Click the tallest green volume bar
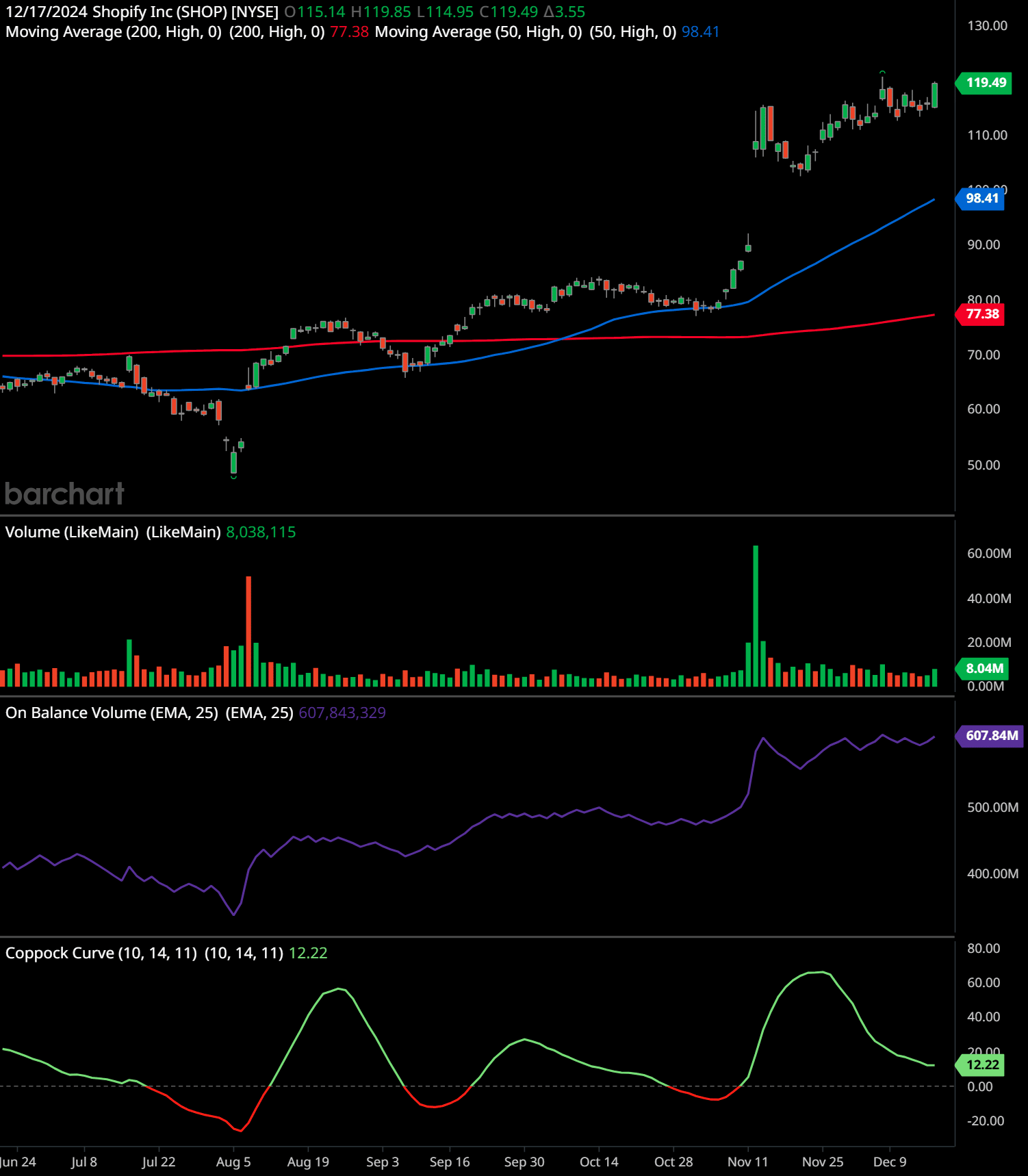Viewport: 1028px width, 1176px height. pyautogui.click(x=756, y=616)
